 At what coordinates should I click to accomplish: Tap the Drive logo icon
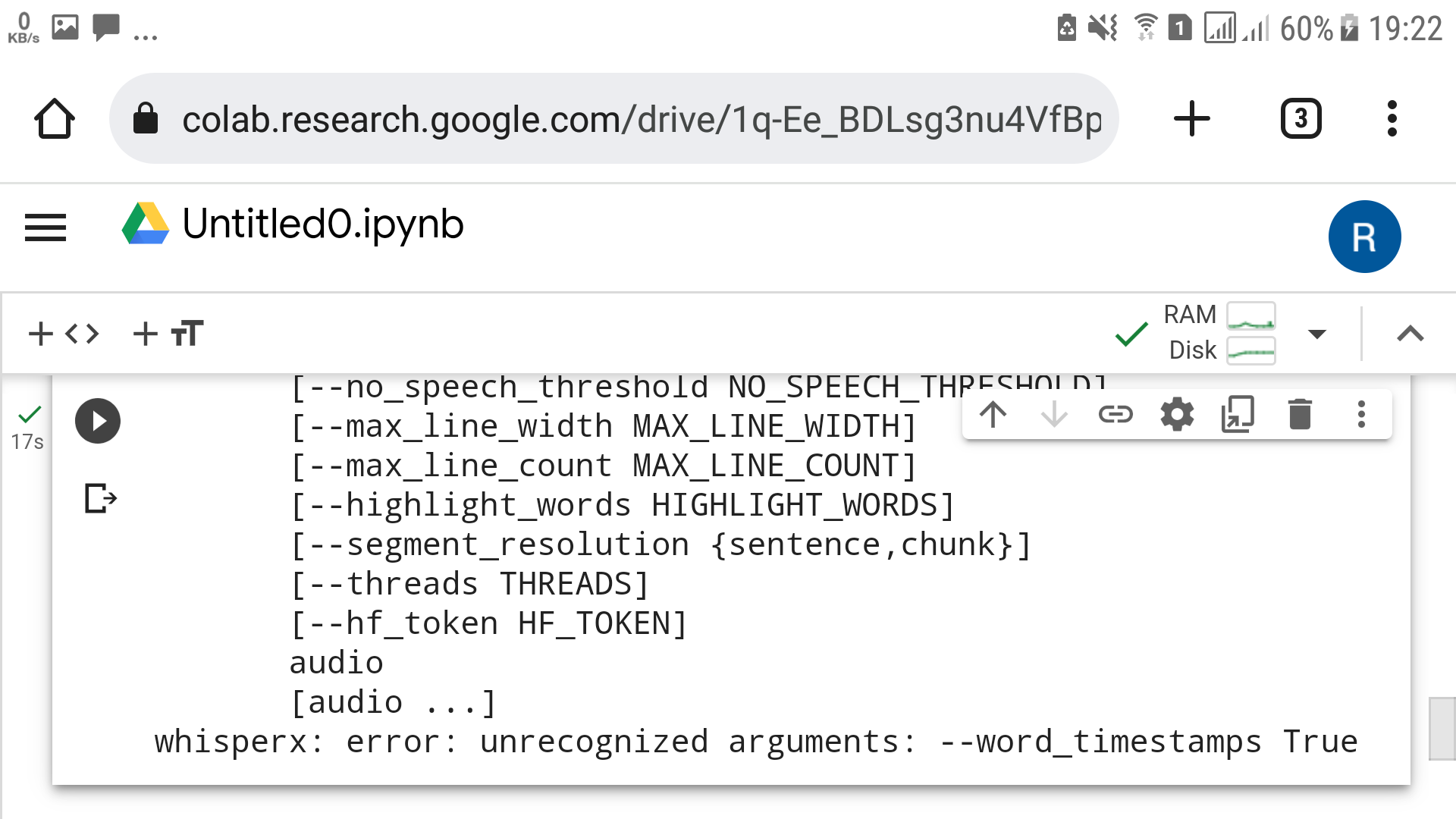point(145,224)
